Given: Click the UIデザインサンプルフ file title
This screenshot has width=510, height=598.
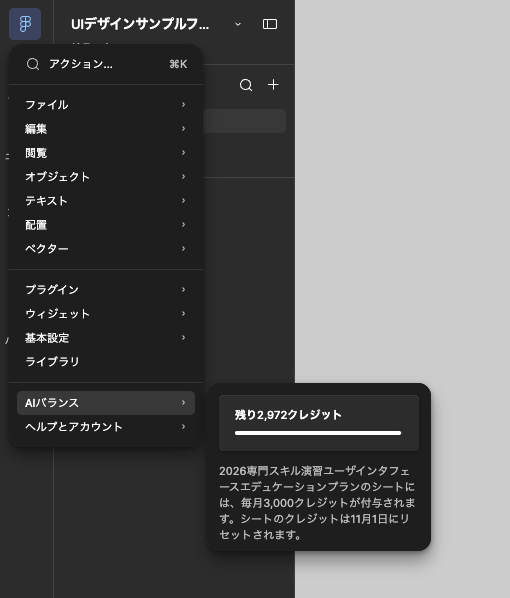Looking at the screenshot, I should pyautogui.click(x=140, y=24).
